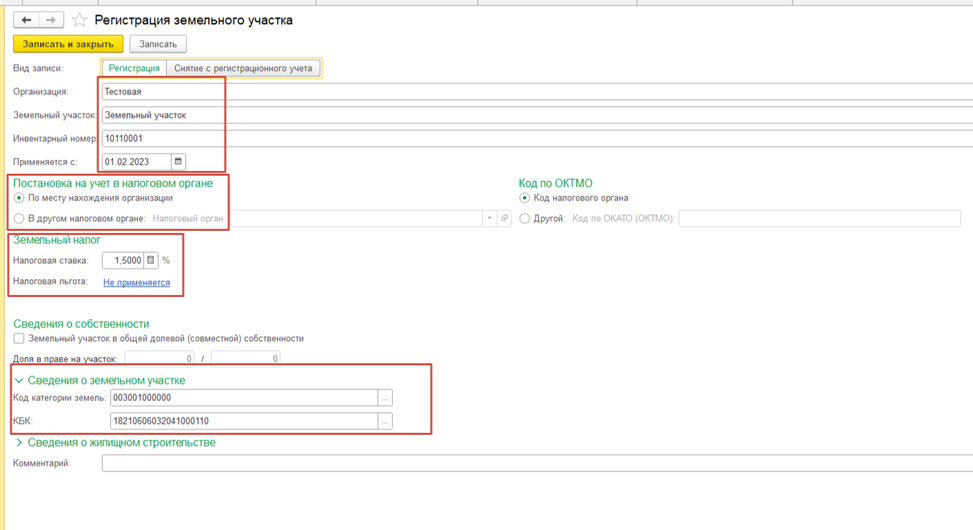Viewport: 973px width, 530px height.
Task: Click КБК field 18210606032041000110
Action: [244, 421]
